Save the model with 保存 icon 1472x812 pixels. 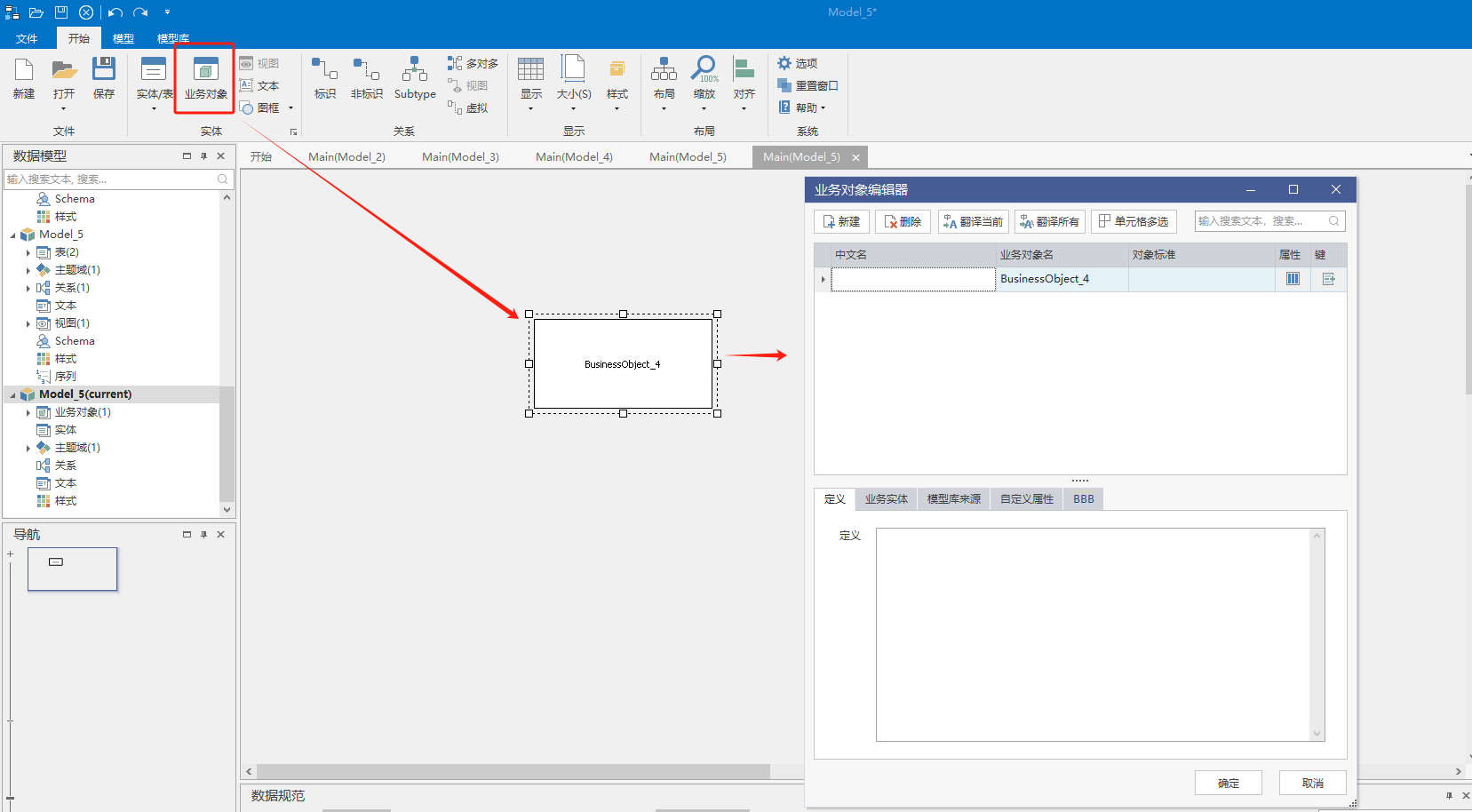click(104, 78)
